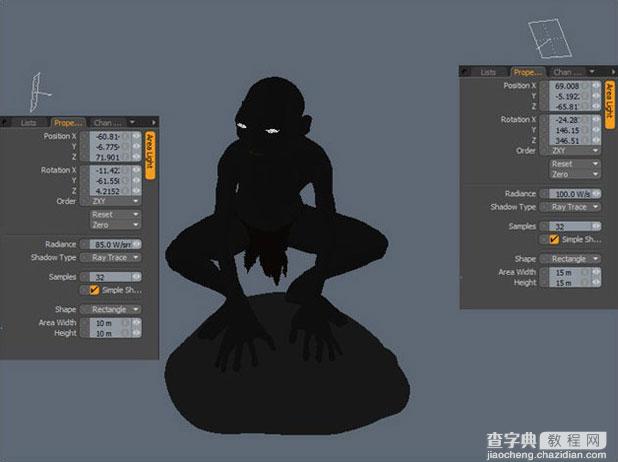Toggle animation key dot for left Radiance
Image resolution: width=618 pixels, height=462 pixels.
(85, 244)
